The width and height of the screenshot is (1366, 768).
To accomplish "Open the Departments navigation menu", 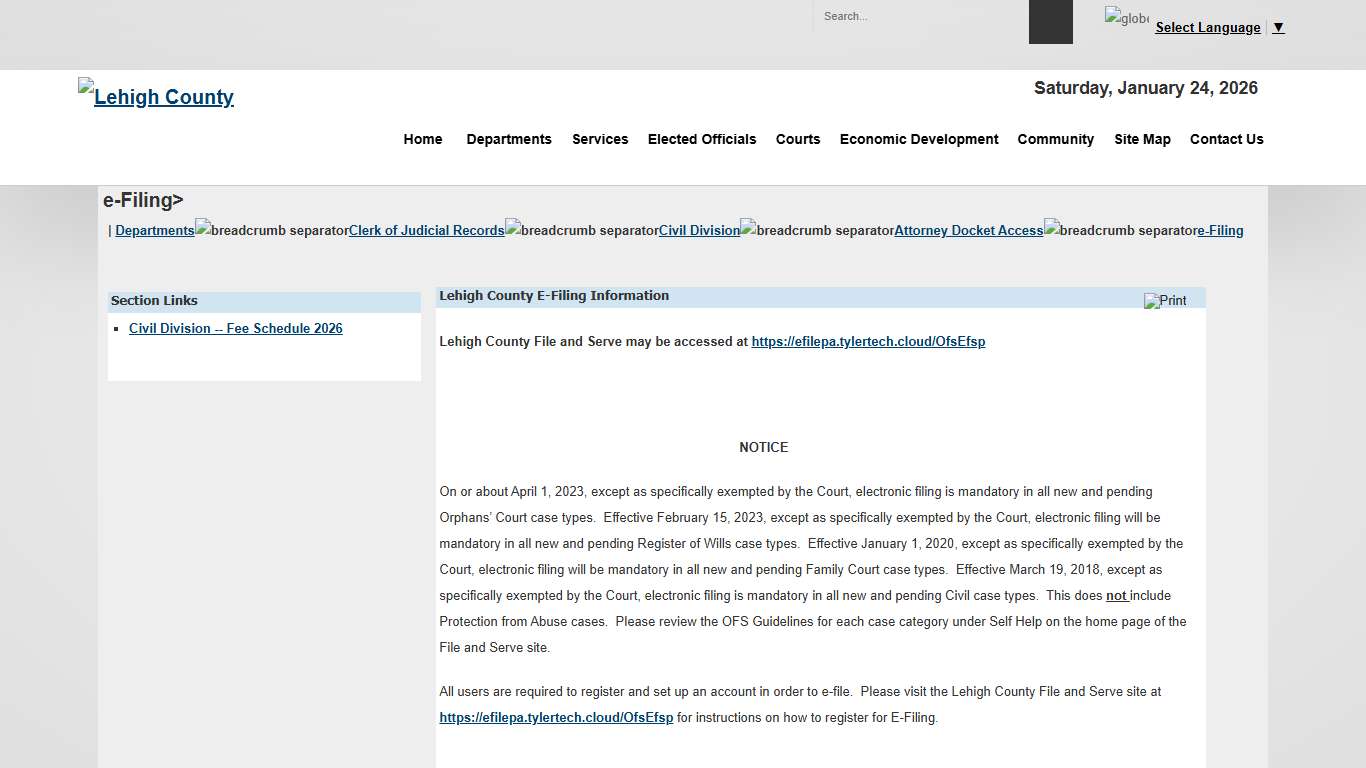I will point(508,139).
